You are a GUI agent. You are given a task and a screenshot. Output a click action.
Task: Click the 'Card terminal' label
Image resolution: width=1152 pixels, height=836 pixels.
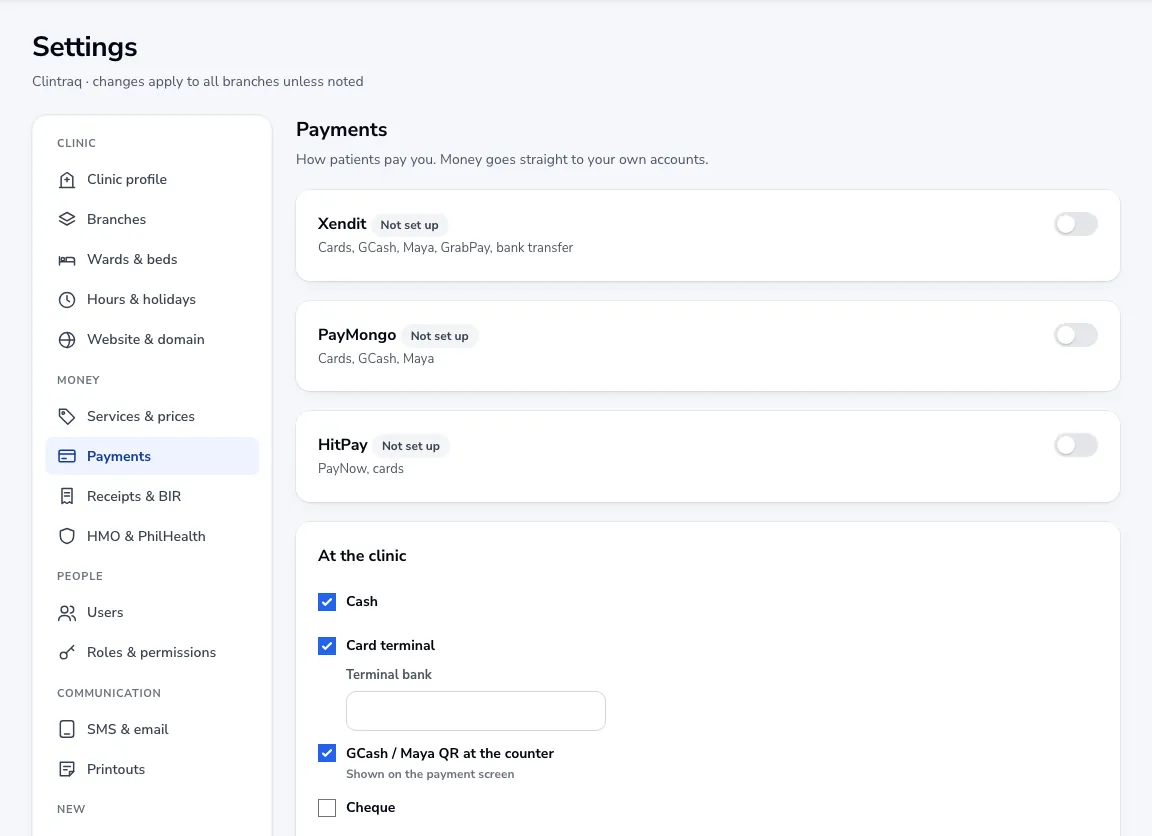point(390,646)
